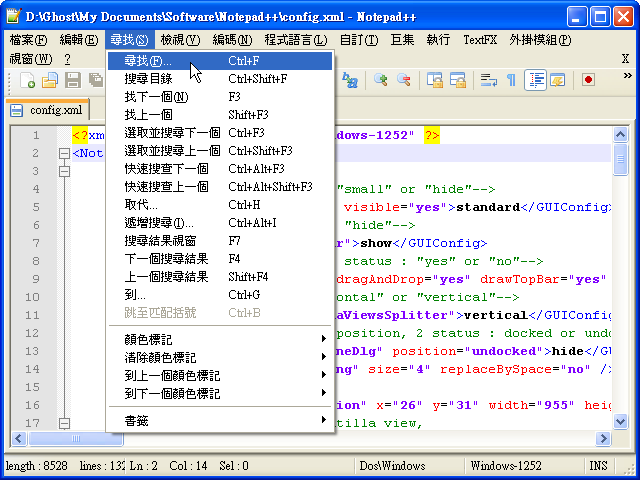Click the Save All toolbar icon
Viewport: 640px width, 480px height.
tap(96, 80)
